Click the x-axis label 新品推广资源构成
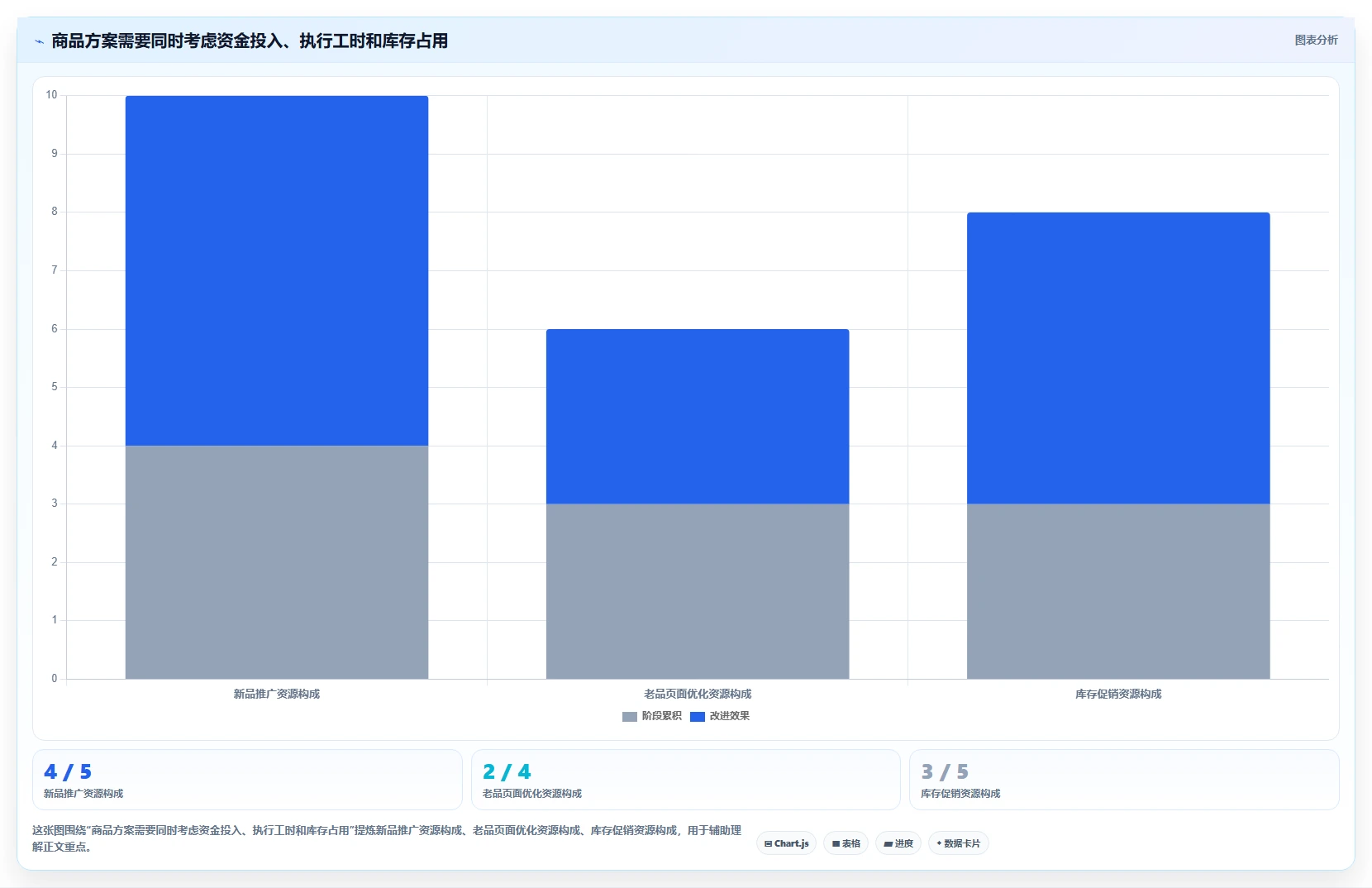Screen dimensions: 1372x888 coord(277,695)
